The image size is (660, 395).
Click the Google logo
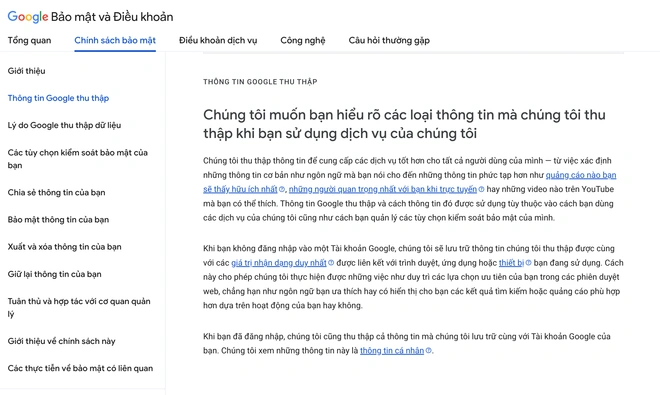pyautogui.click(x=28, y=17)
